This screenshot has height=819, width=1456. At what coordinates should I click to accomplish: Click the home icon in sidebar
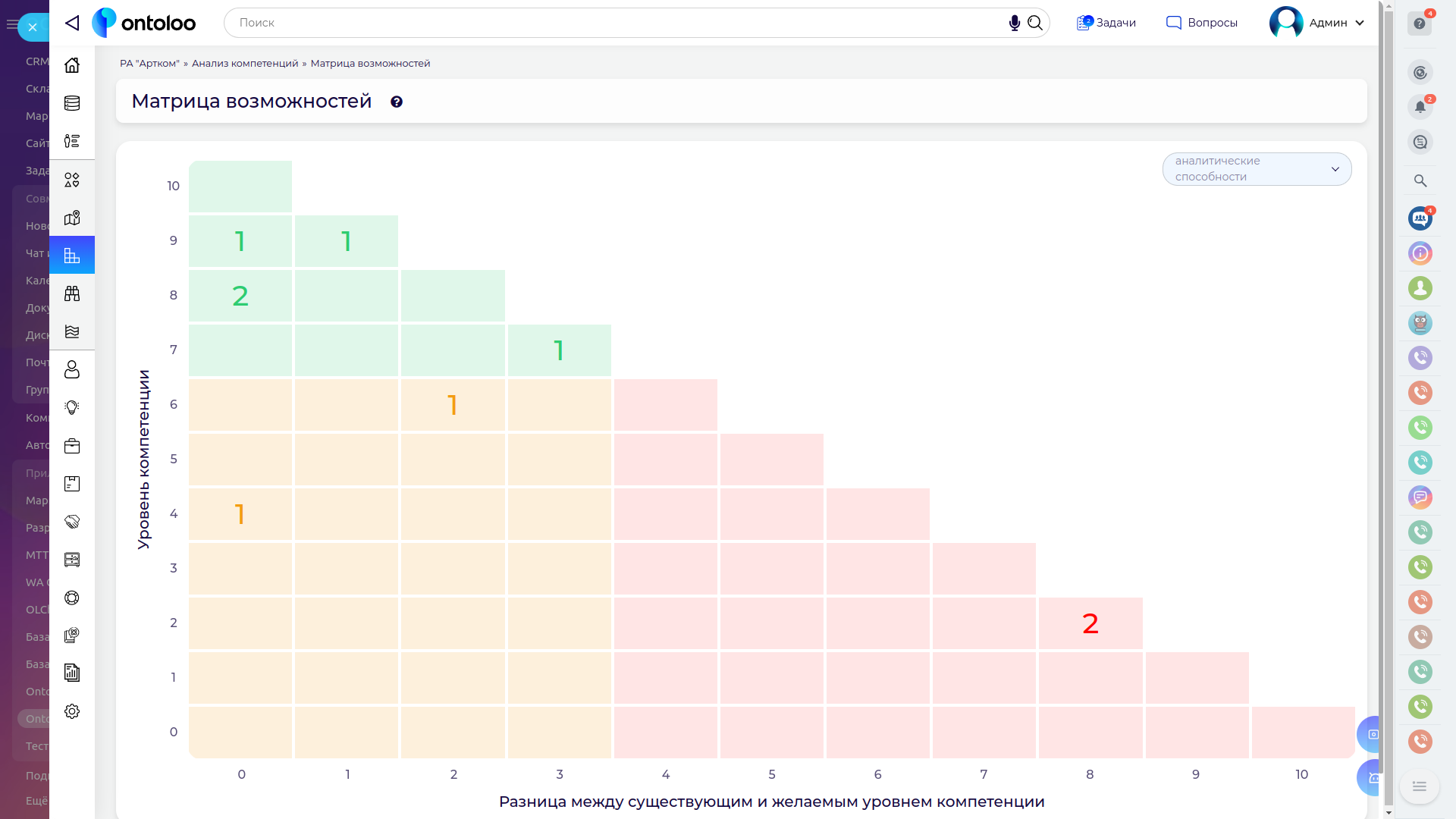click(72, 65)
